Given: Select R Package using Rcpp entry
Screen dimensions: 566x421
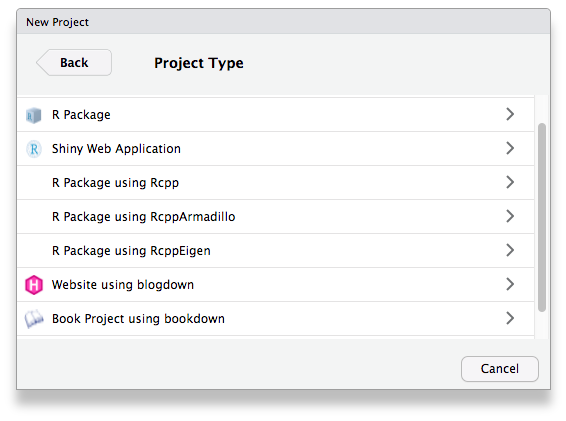Looking at the screenshot, I should click(x=275, y=183).
